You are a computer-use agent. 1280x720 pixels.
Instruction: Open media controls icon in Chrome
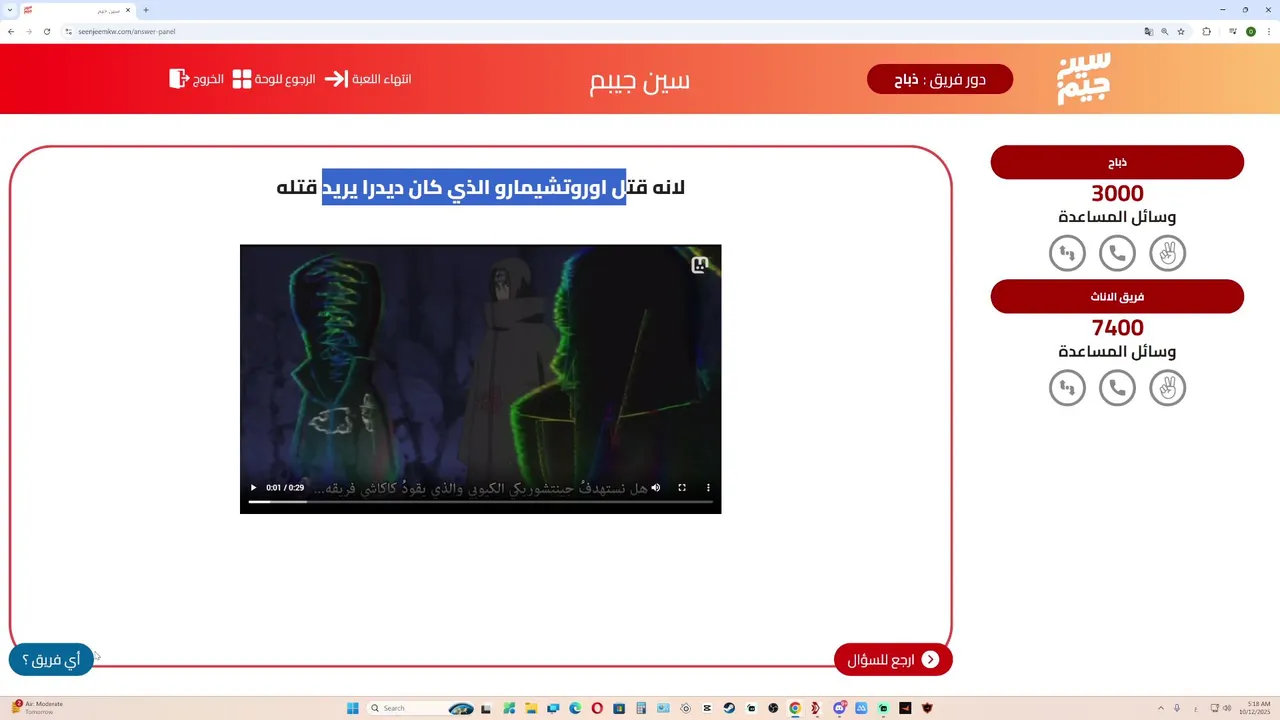click(x=1233, y=31)
